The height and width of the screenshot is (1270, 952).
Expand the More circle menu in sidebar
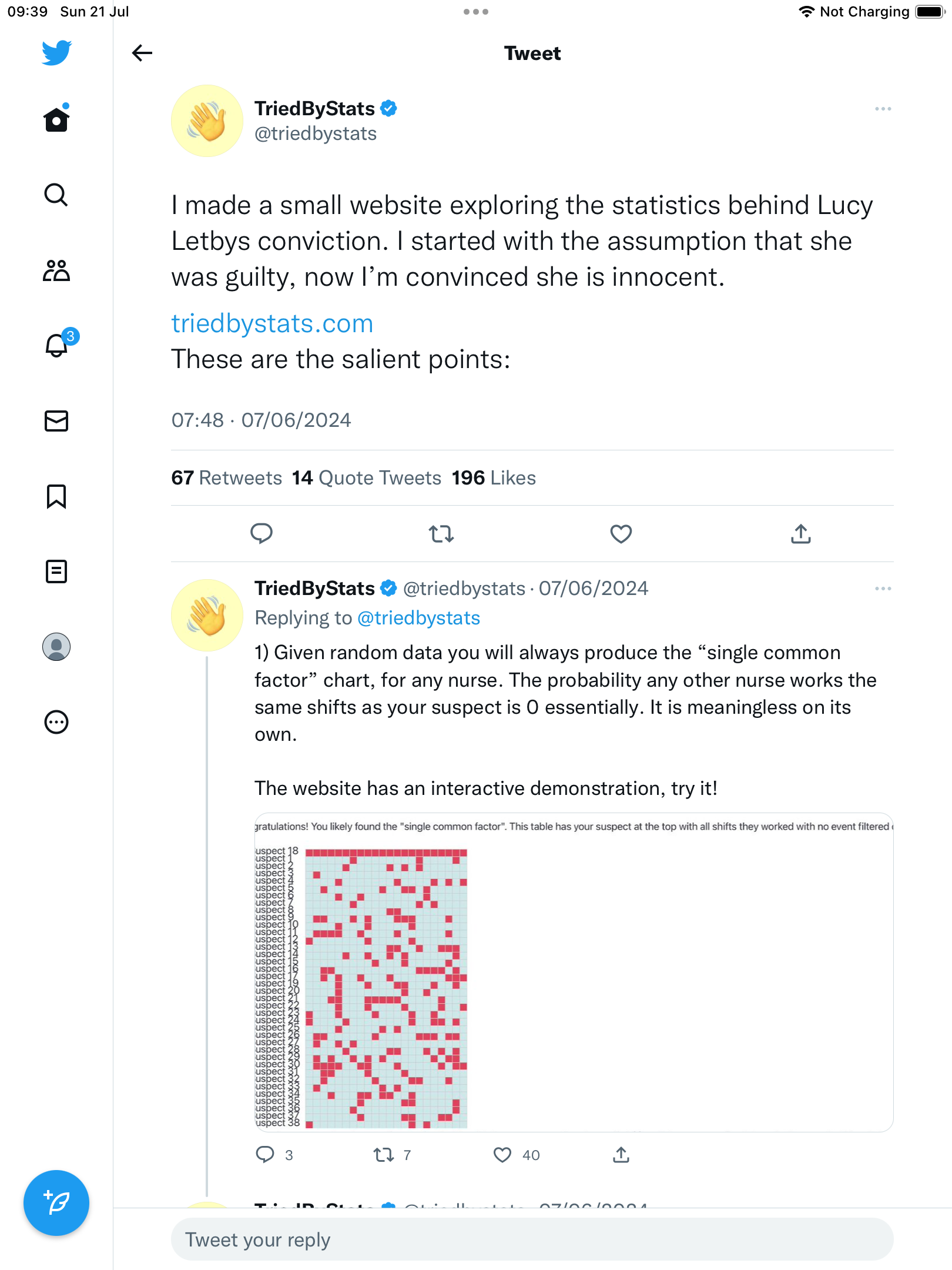tap(56, 722)
